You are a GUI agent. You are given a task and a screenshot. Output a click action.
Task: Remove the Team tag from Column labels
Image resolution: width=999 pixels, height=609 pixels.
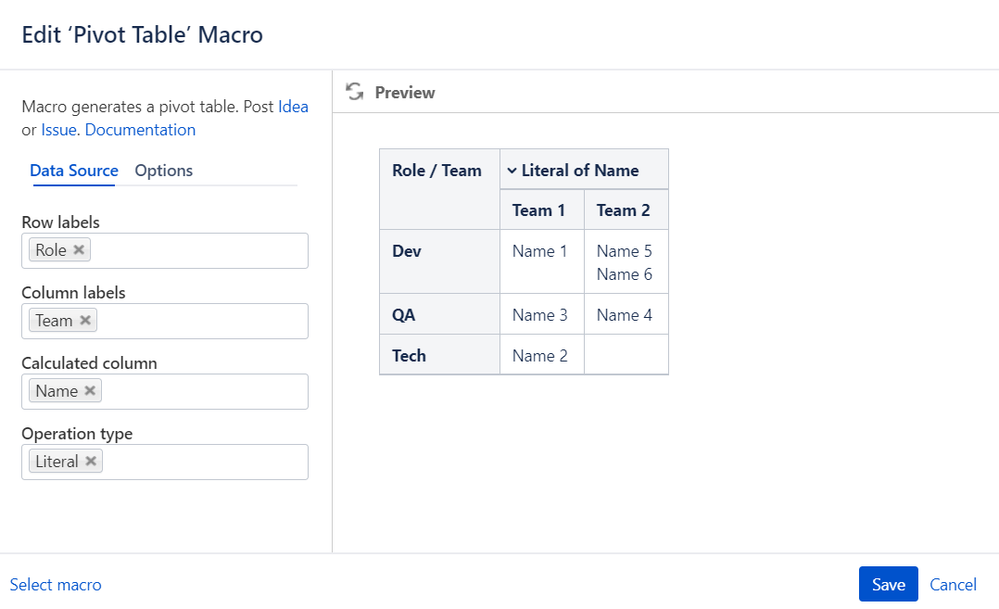[x=86, y=320]
